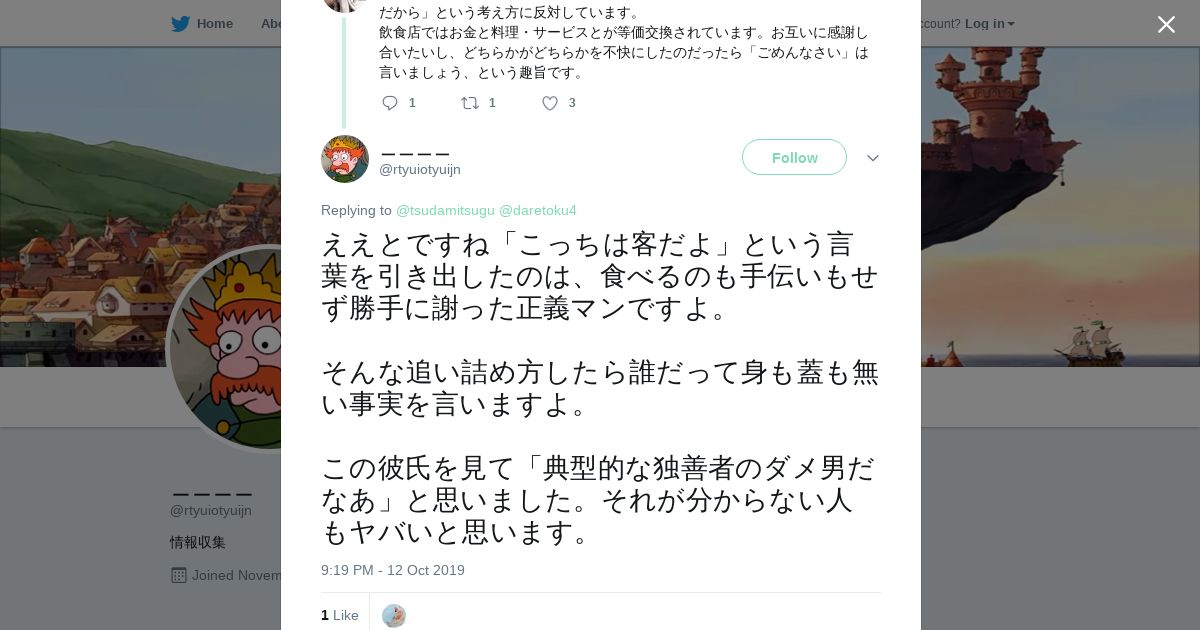Open the @daretoku4 mention link
The height and width of the screenshot is (630, 1200).
(538, 210)
